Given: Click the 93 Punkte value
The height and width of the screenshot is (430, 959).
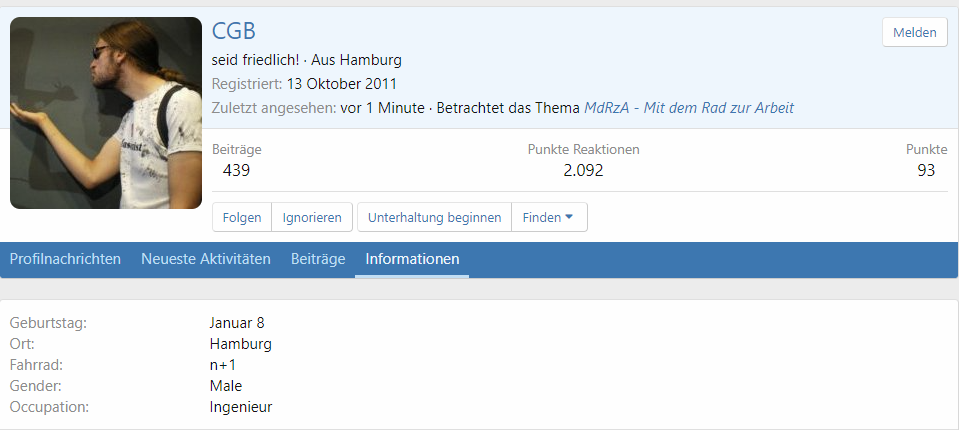Looking at the screenshot, I should pos(926,170).
